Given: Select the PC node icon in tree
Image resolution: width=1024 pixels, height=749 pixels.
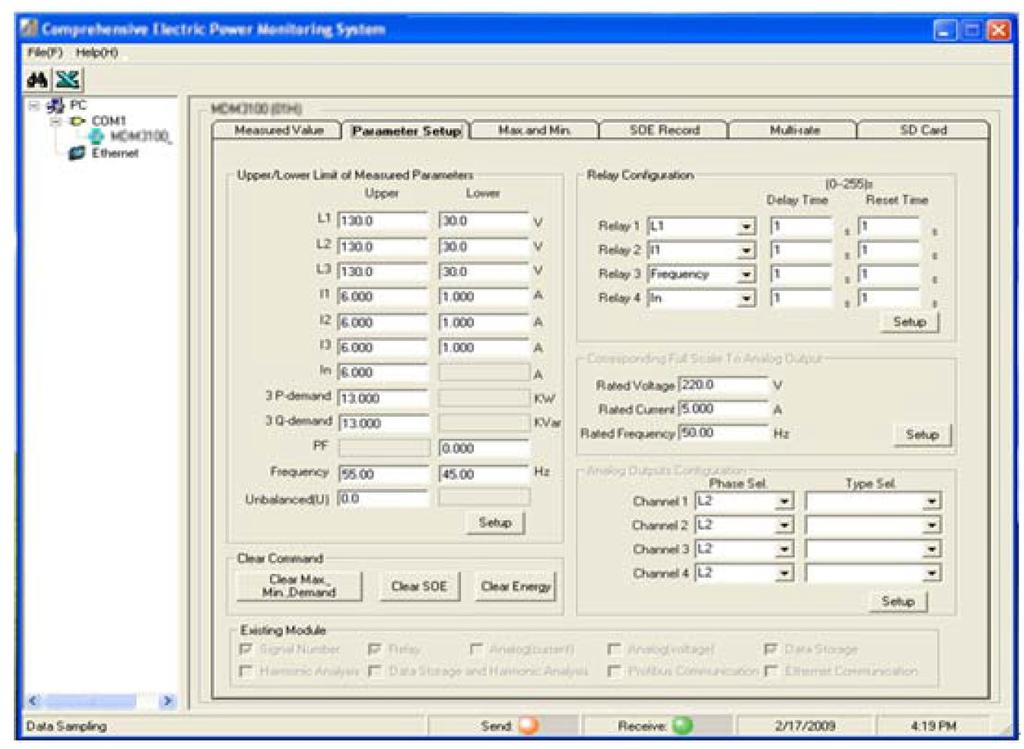Looking at the screenshot, I should point(56,105).
